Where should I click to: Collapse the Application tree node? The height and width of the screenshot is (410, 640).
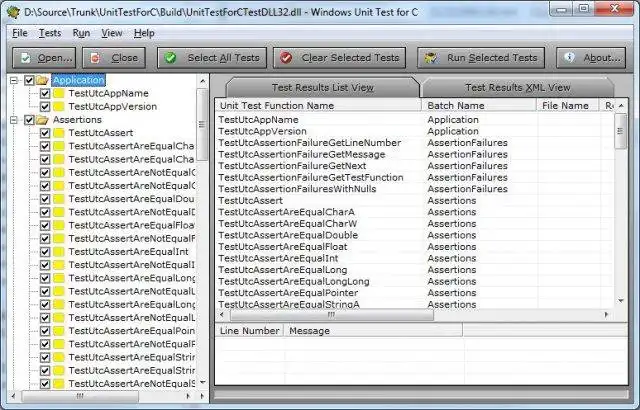14,80
